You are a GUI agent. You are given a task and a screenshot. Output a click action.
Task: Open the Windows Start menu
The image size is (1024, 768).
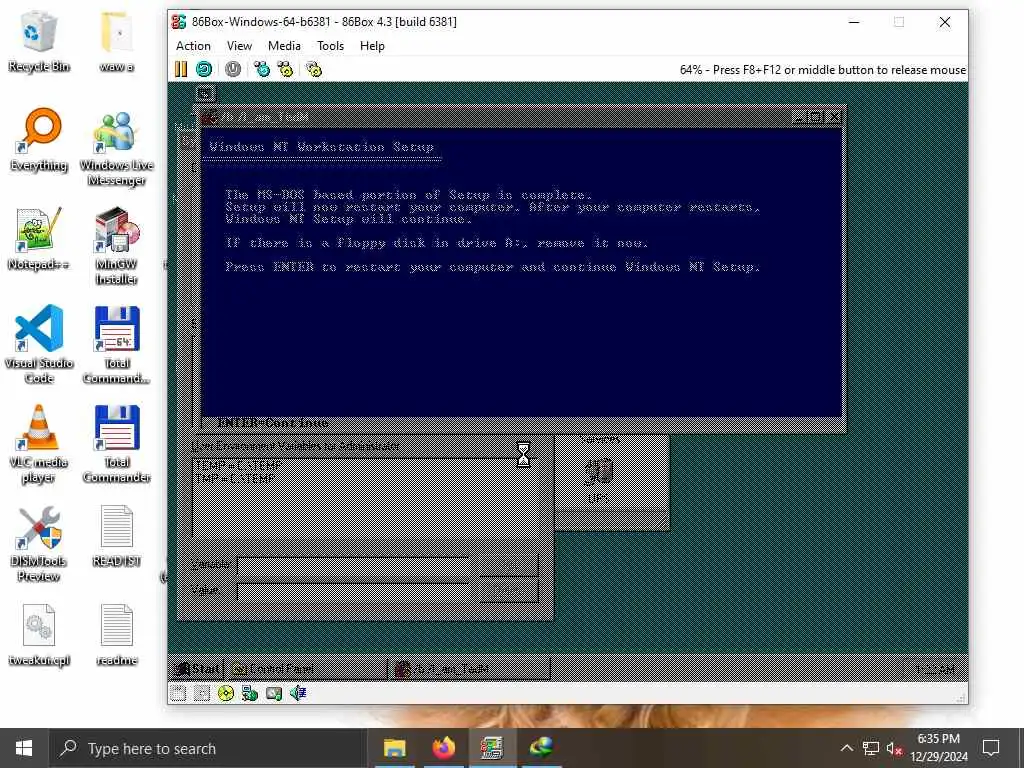24,748
